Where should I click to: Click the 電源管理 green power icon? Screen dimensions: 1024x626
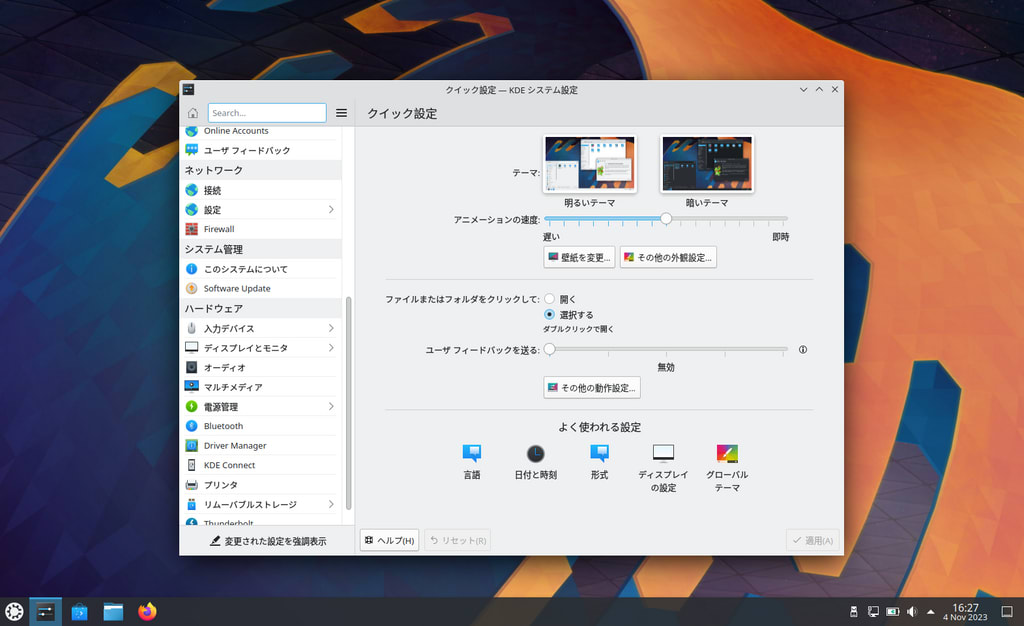[x=191, y=407]
